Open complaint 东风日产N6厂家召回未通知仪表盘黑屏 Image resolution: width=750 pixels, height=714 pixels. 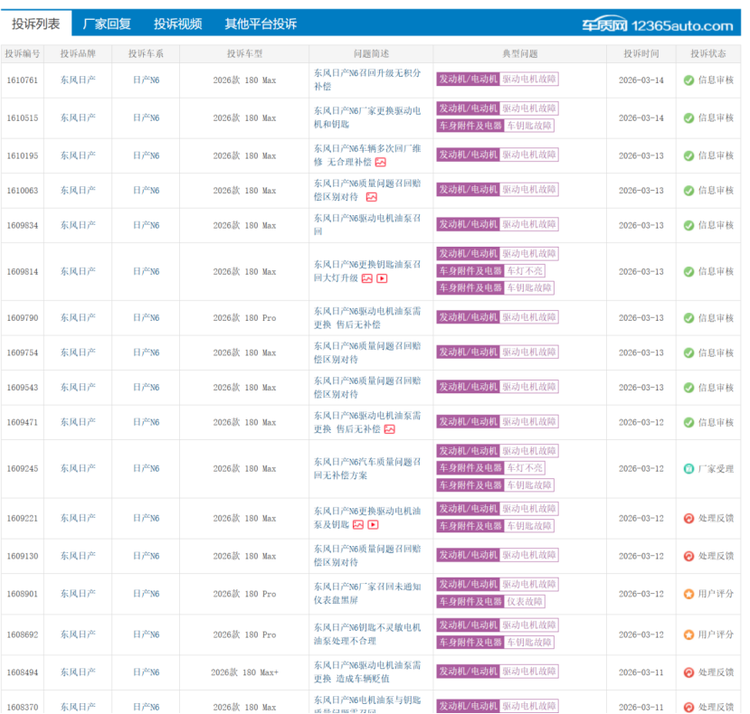coord(367,593)
